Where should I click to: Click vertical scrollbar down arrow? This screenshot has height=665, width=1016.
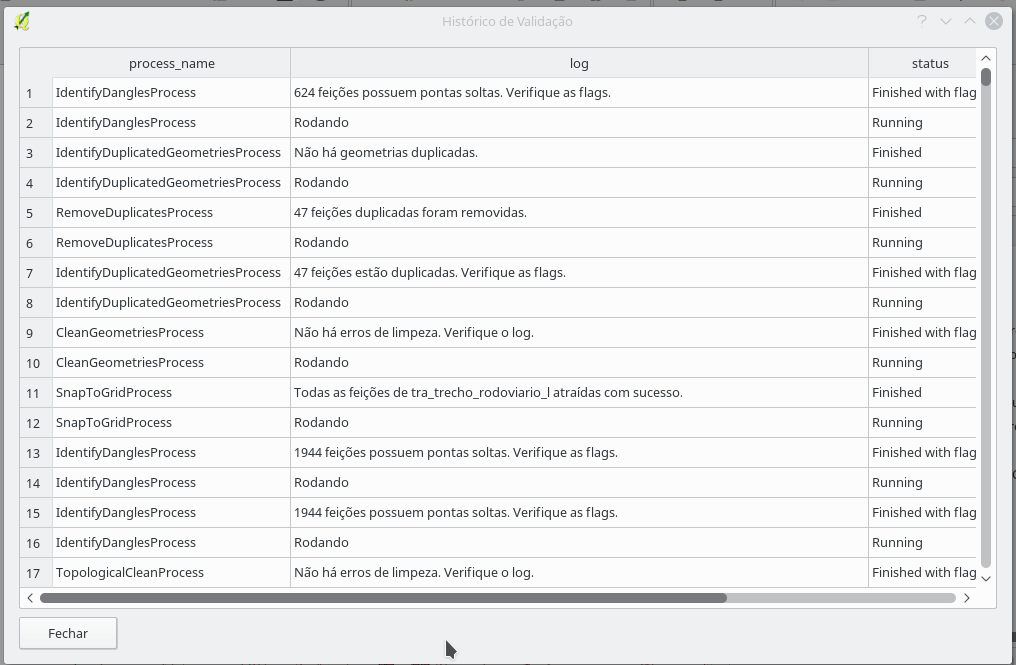(986, 578)
